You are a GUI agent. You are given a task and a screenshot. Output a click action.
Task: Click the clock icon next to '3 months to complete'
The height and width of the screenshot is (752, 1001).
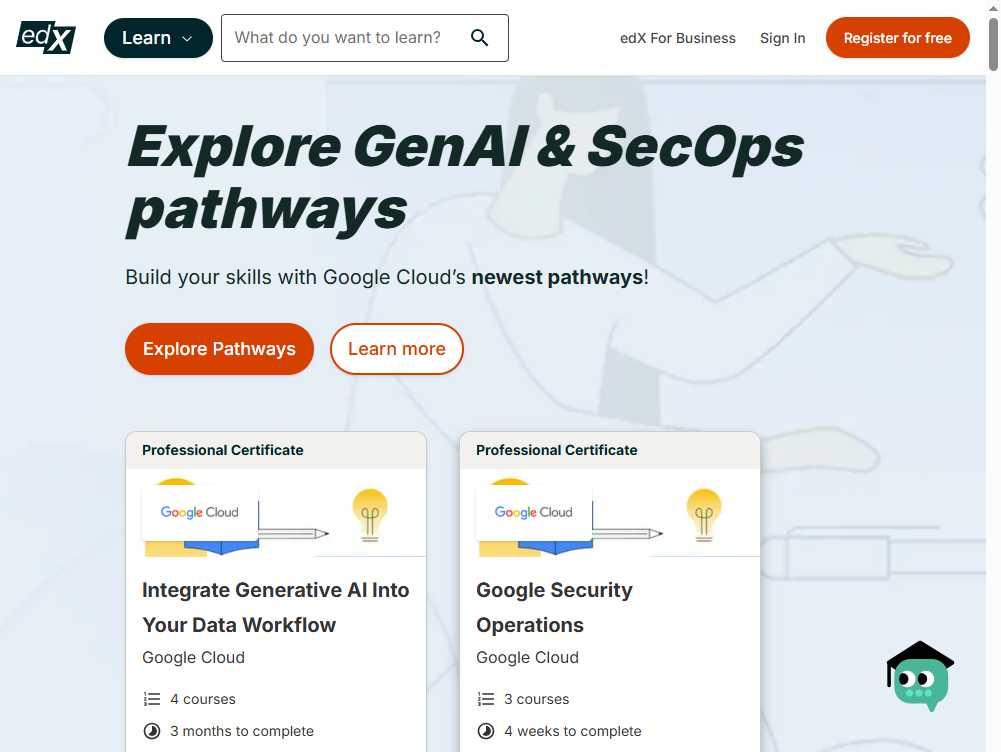[152, 731]
